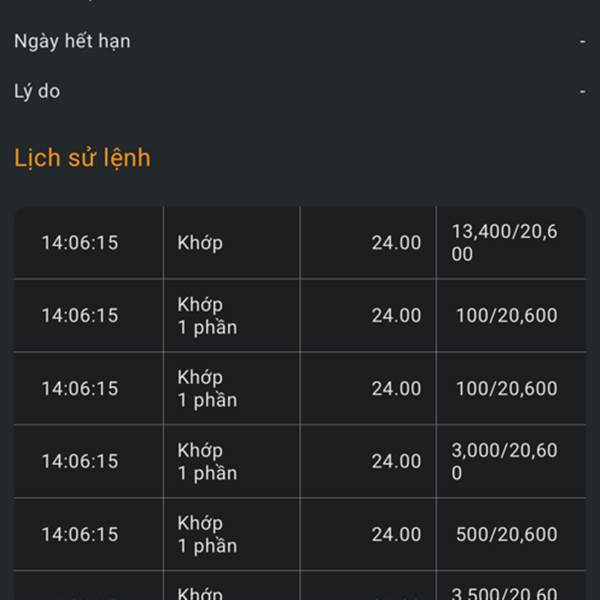Tap Khớp 1 phần status in the 3,000/20,600 row

point(207,461)
